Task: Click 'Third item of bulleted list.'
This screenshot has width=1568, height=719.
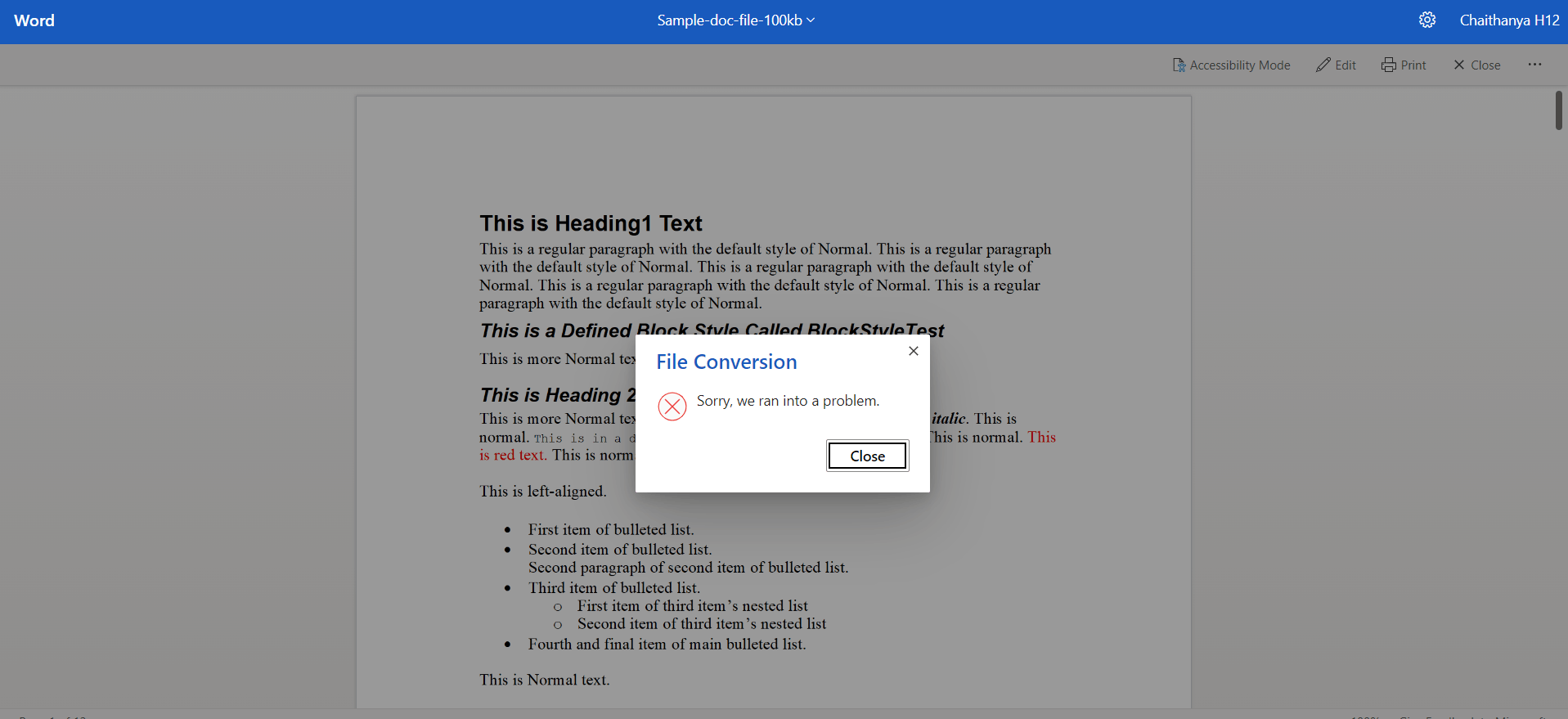Action: [614, 587]
